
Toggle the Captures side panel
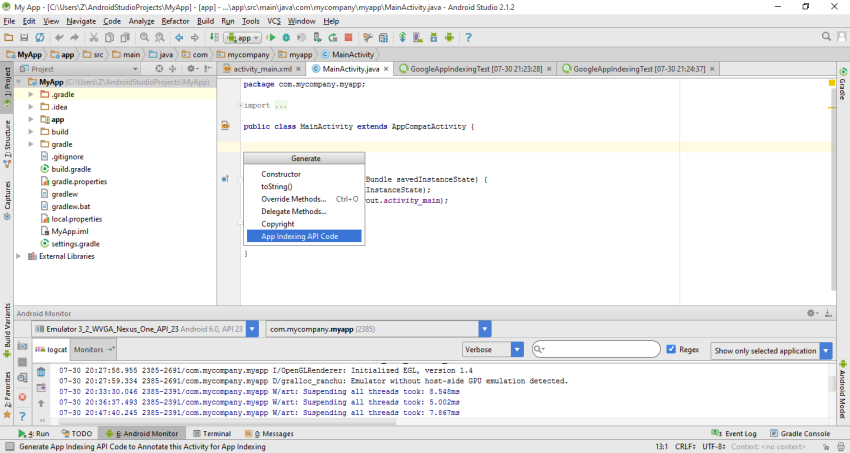tap(7, 200)
